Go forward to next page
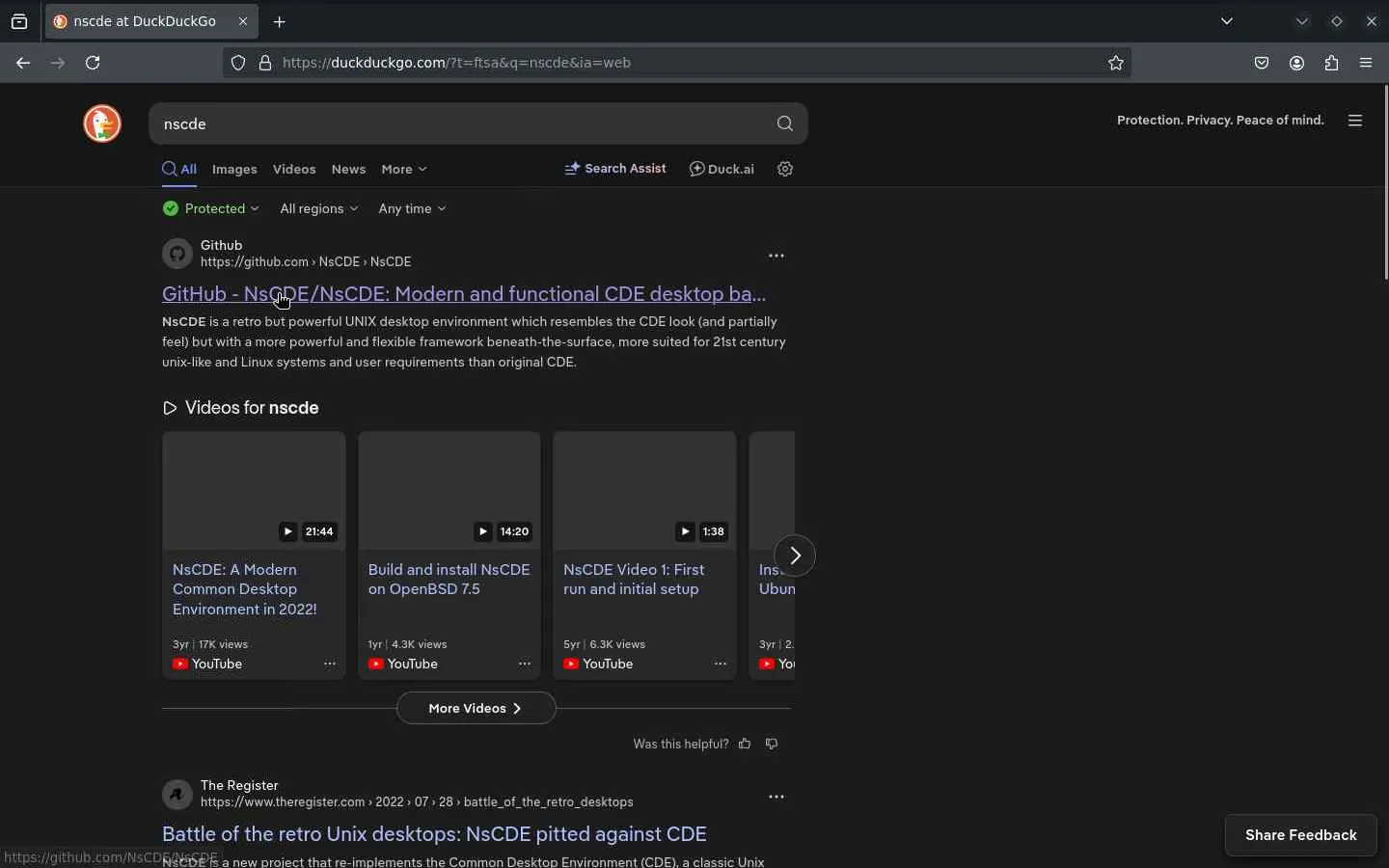This screenshot has width=1389, height=868. (x=58, y=64)
